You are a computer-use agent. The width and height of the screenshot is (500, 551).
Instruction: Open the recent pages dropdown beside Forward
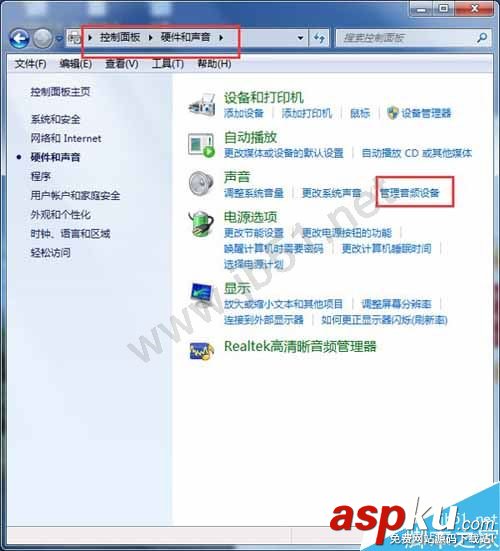pos(59,38)
